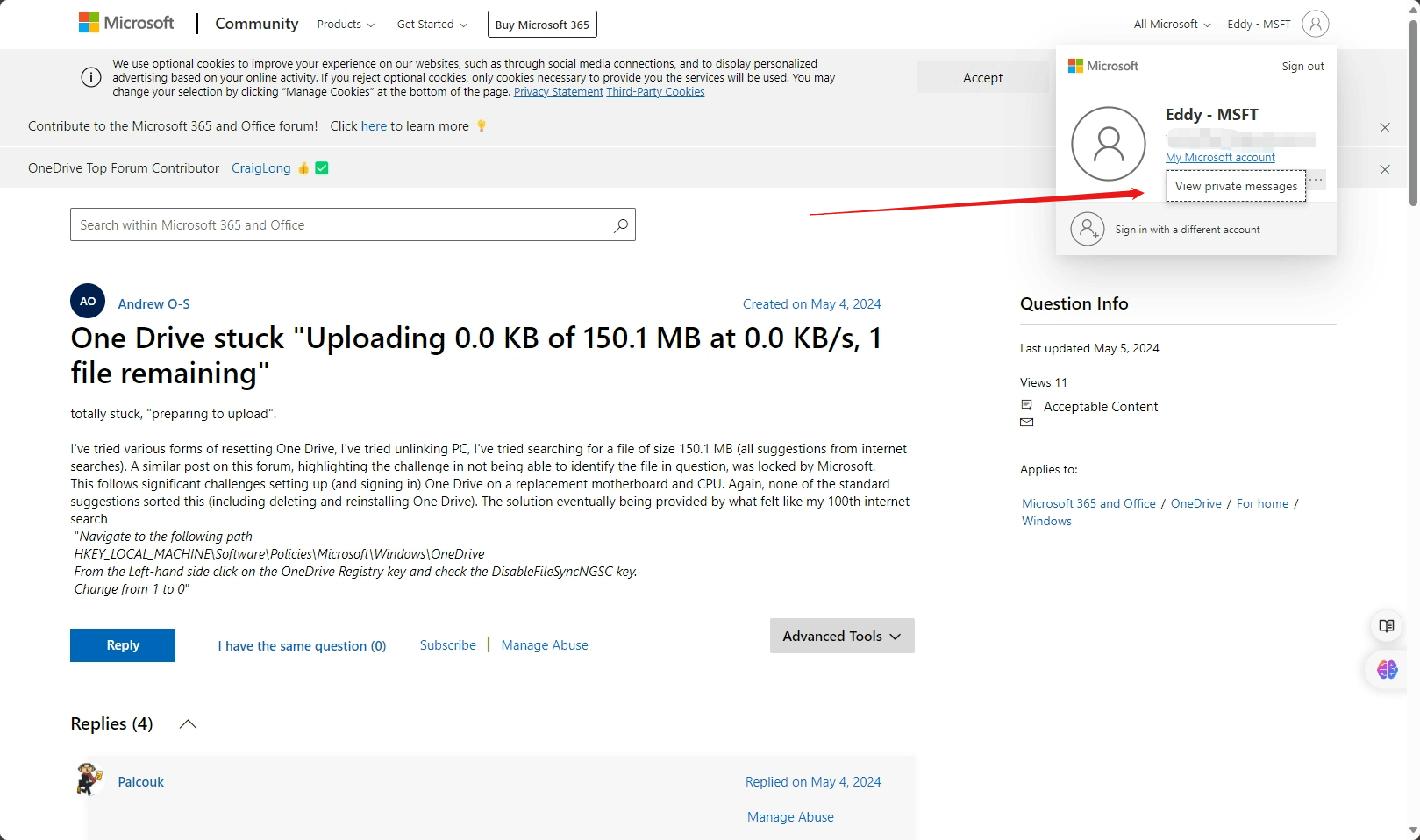Open the All Microsoft menu
Image resolution: width=1420 pixels, height=840 pixels.
point(1173,25)
